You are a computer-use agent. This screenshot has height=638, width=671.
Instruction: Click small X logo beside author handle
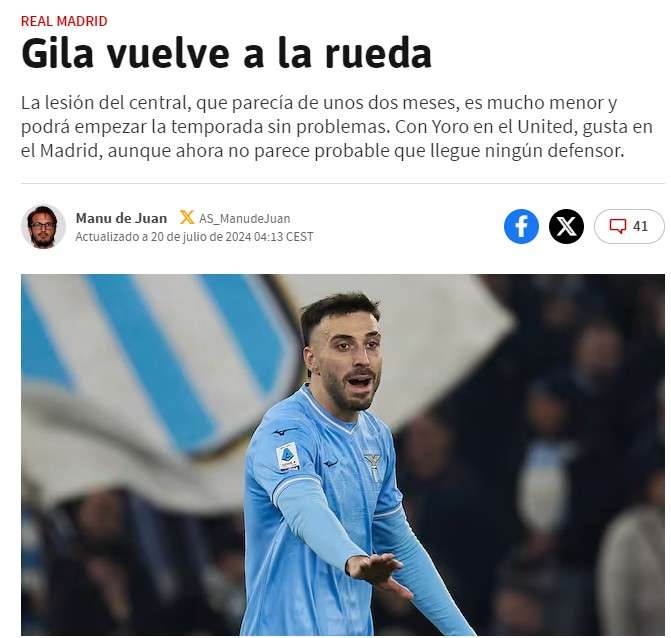[x=187, y=218]
